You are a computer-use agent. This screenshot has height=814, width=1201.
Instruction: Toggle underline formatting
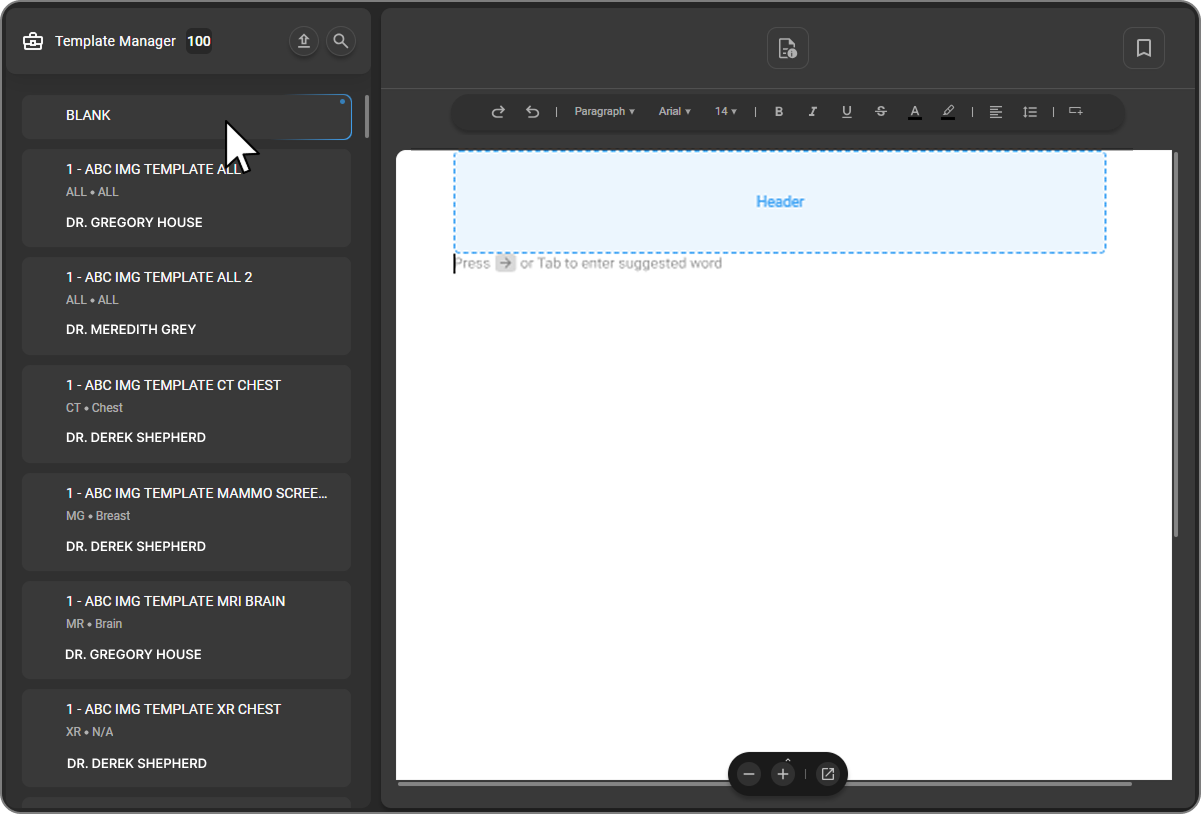(847, 112)
